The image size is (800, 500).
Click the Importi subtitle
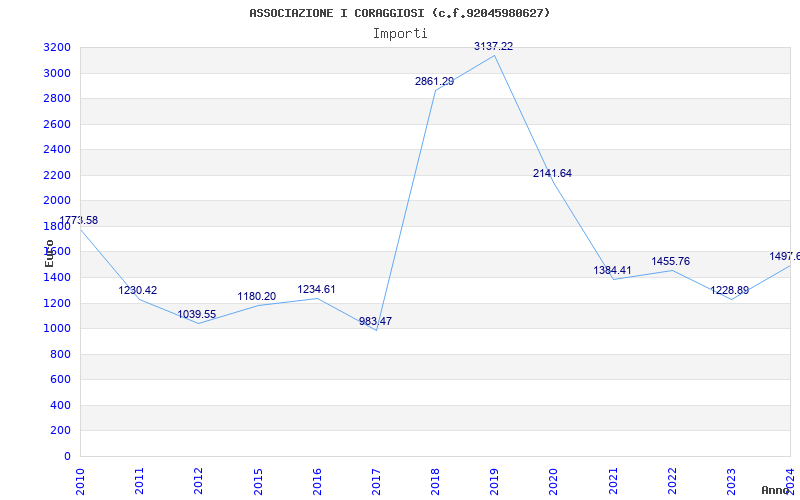(x=400, y=34)
